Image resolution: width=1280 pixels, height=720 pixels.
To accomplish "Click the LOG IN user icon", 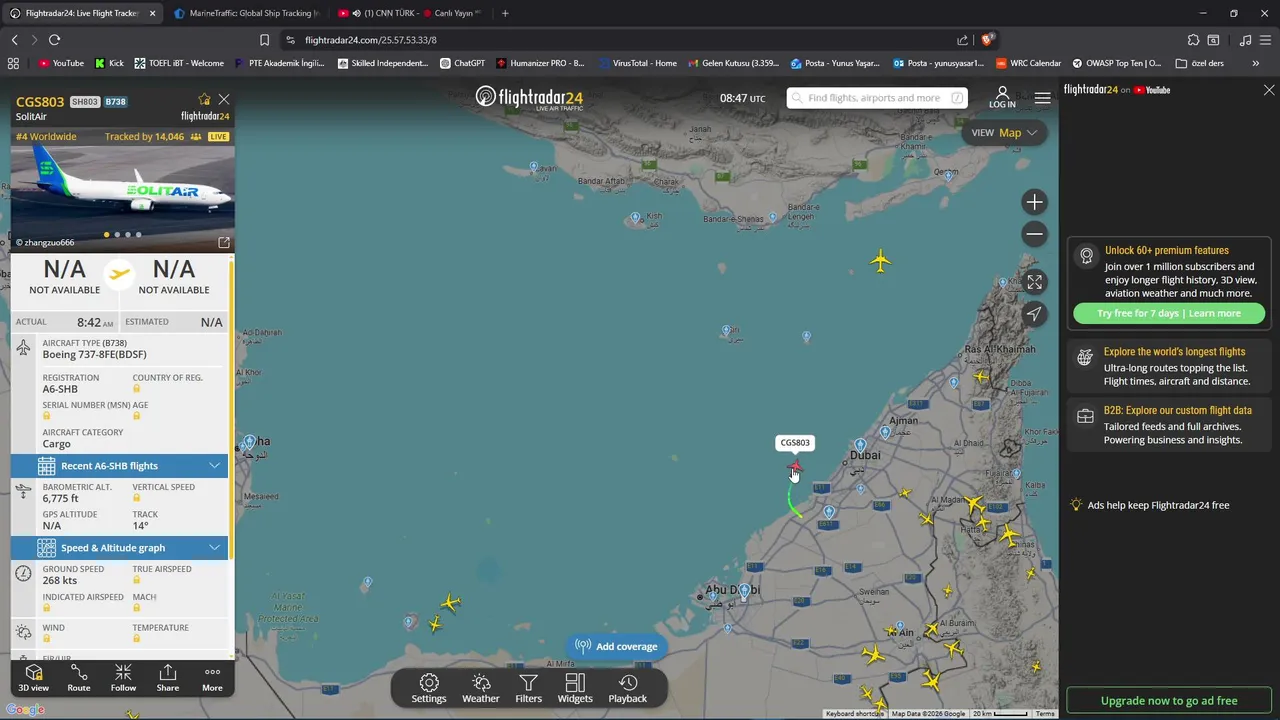I will 1002,98.
